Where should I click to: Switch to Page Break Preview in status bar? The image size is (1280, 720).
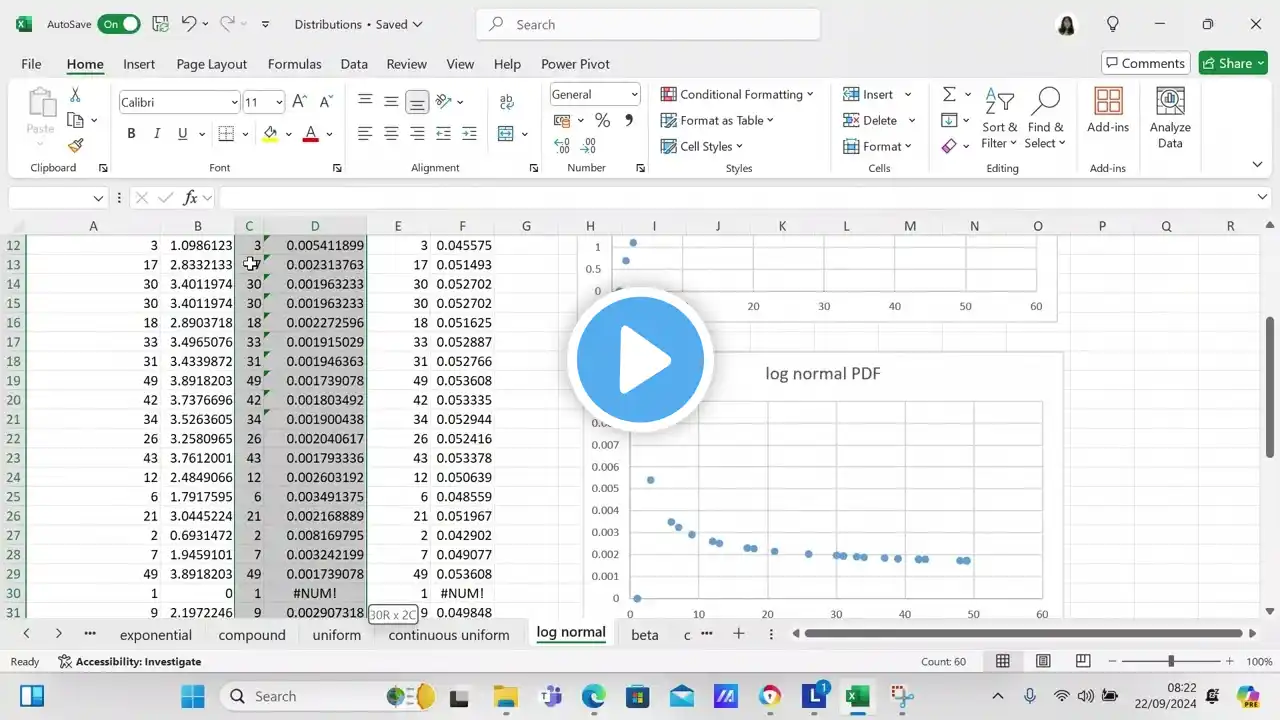(1083, 661)
